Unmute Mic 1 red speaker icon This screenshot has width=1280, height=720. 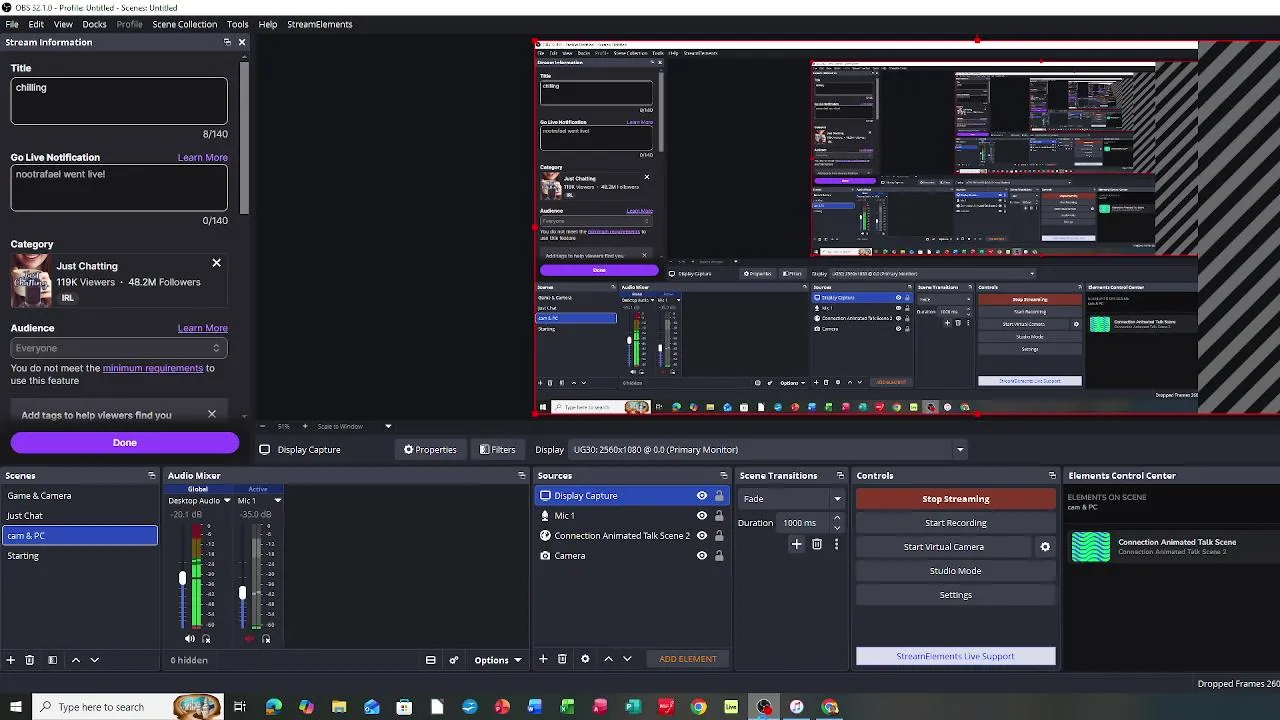pos(249,639)
